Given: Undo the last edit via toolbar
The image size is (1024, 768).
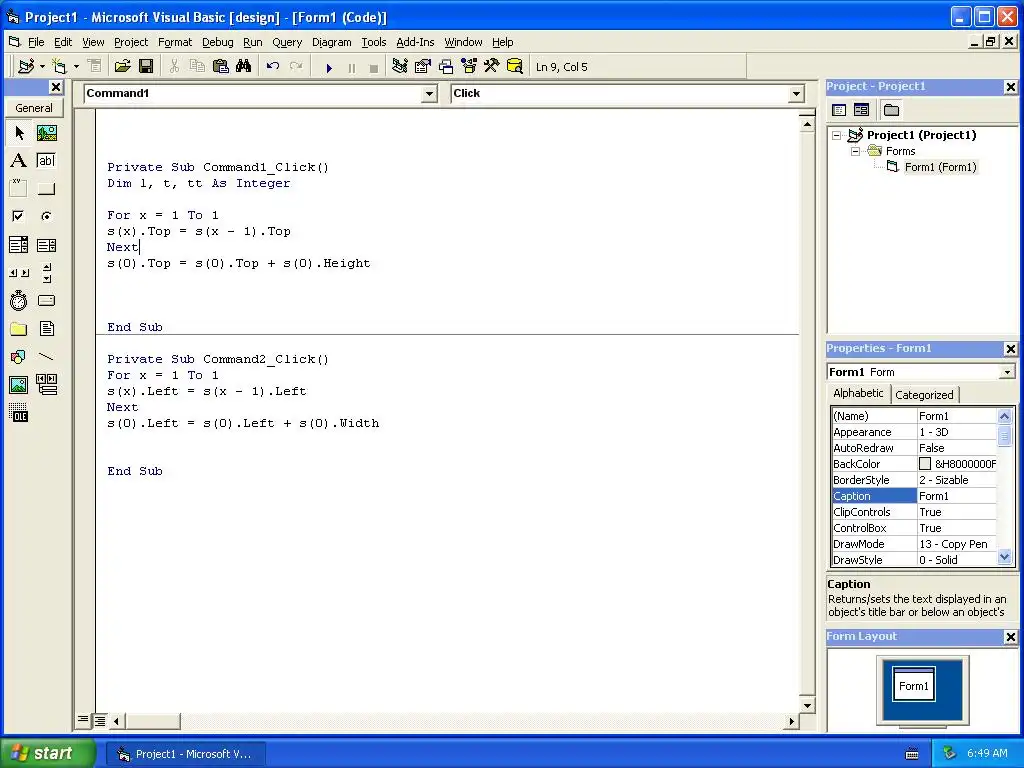Looking at the screenshot, I should pyautogui.click(x=273, y=67).
